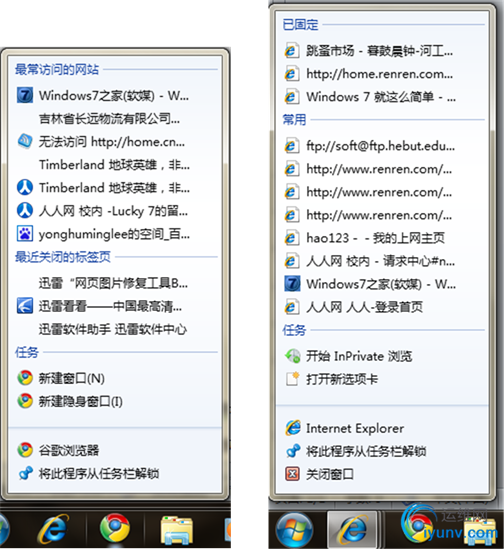Screen dimensions: 504x549
Task: Click the IE logo beside Internet Explorer
Action: click(x=293, y=428)
